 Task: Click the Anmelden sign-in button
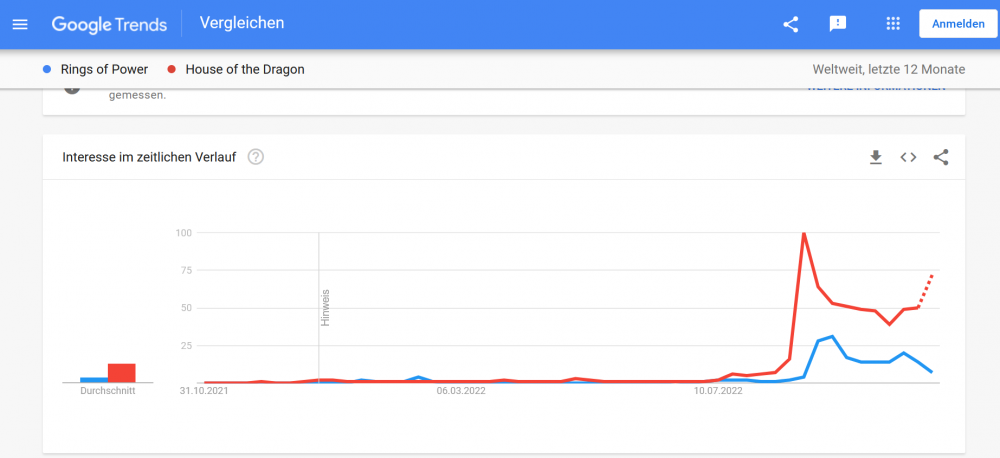tap(957, 24)
